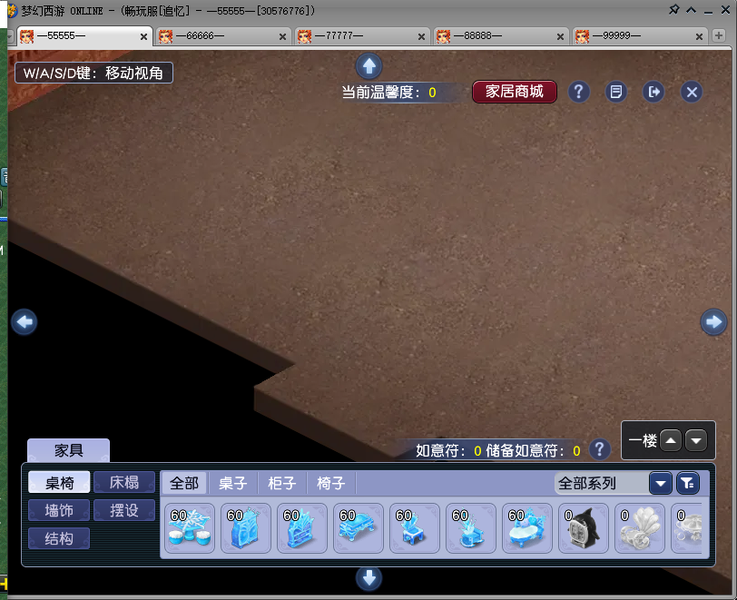Screen dimensions: 737x600
Task: Select the 床榻 category
Action: 124,483
